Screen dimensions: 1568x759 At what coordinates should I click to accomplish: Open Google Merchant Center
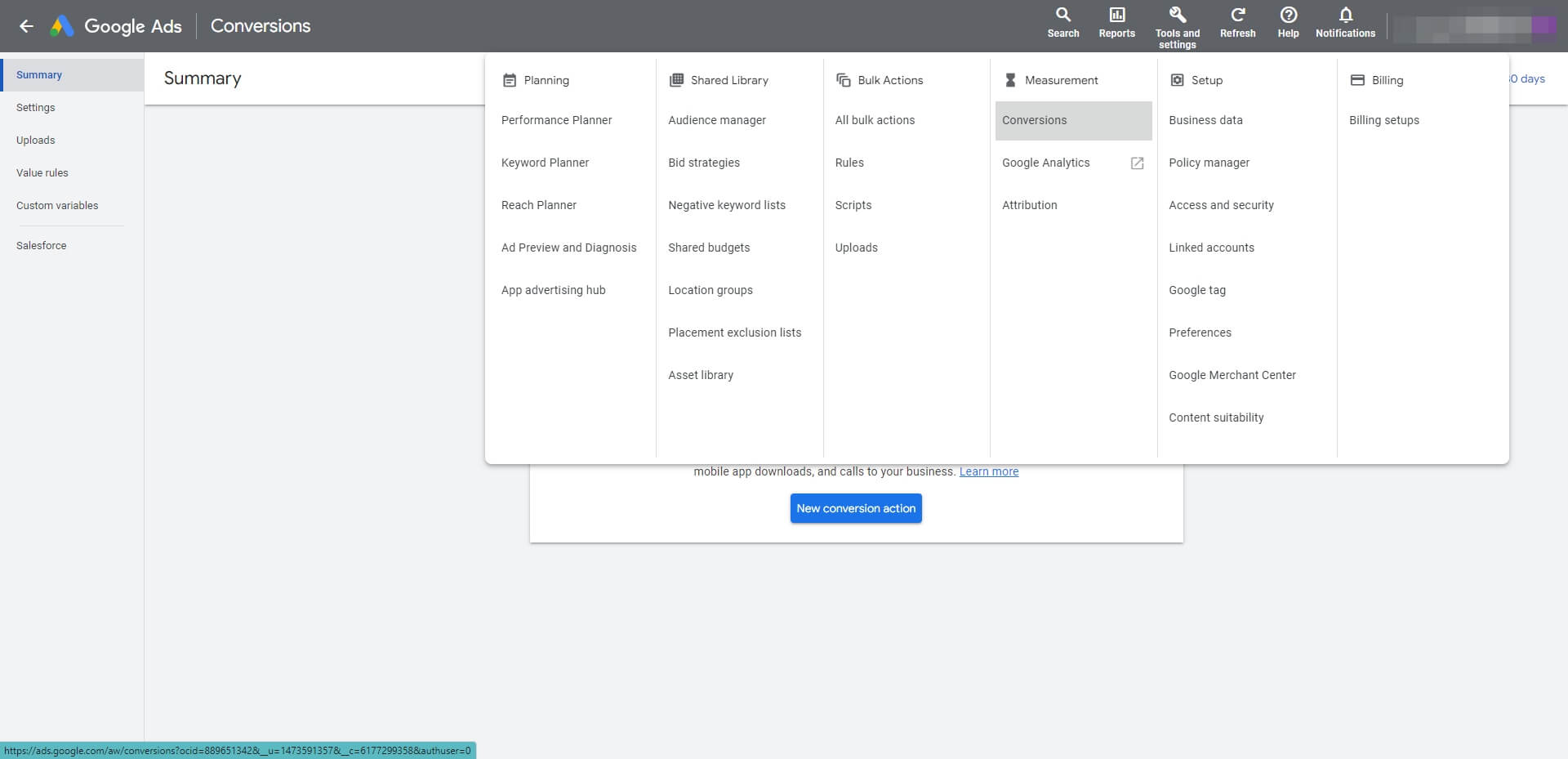(x=1232, y=375)
